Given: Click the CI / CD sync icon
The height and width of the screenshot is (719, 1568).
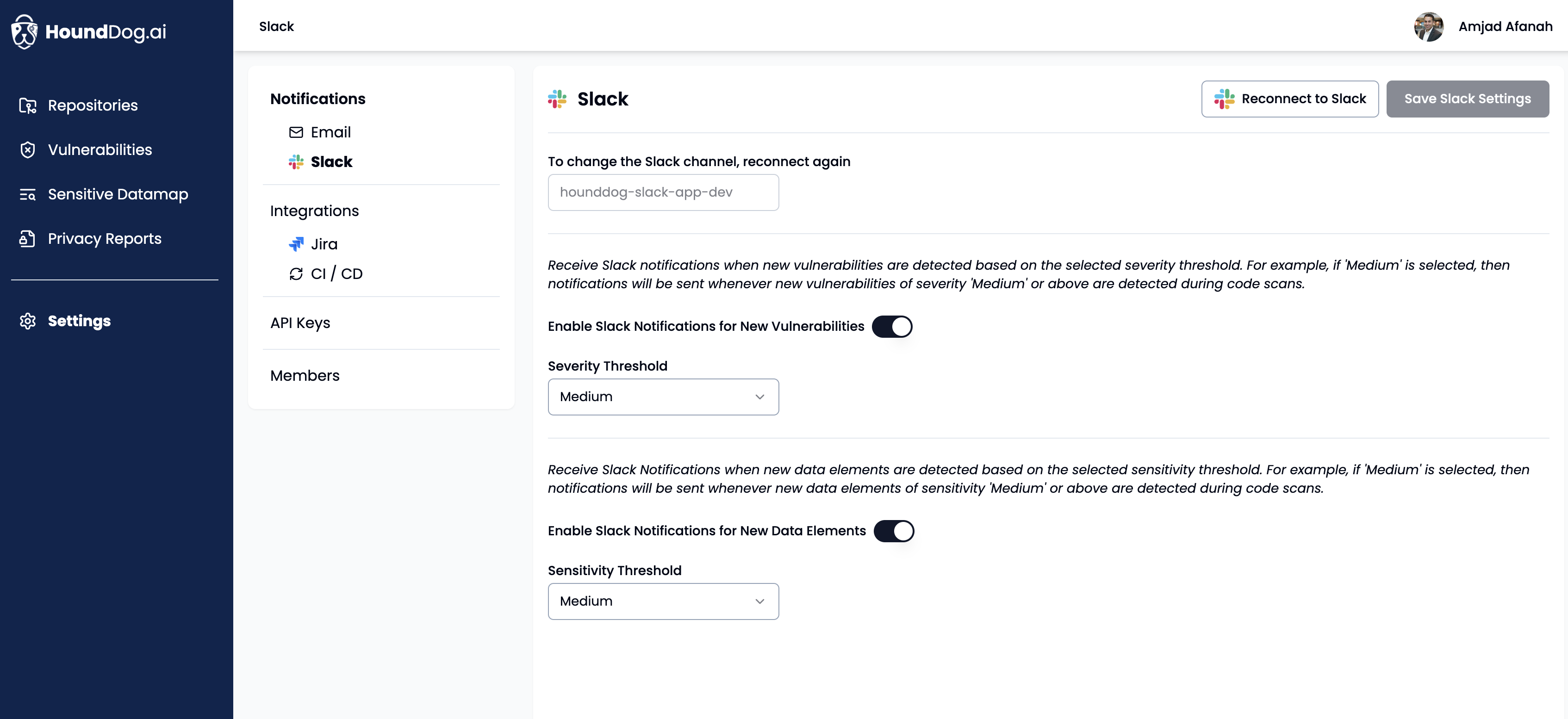Looking at the screenshot, I should tap(296, 274).
